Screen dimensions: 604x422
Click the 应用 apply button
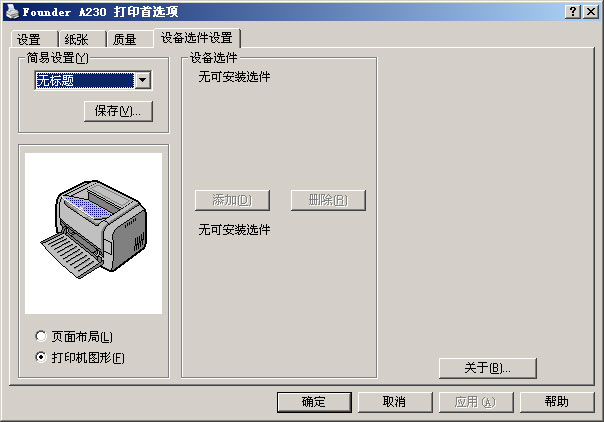(476, 402)
